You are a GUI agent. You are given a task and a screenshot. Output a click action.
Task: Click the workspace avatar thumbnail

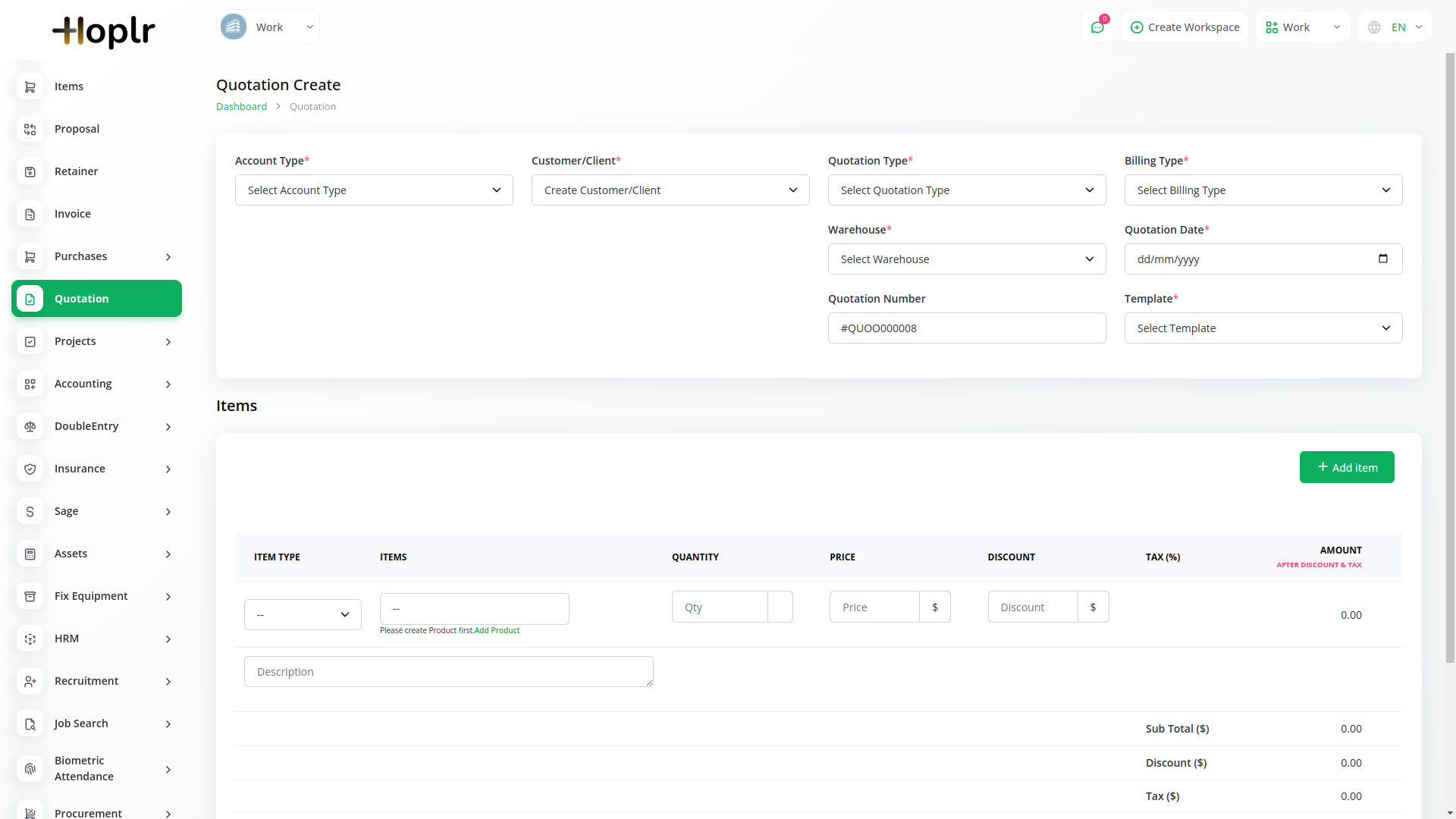point(234,27)
